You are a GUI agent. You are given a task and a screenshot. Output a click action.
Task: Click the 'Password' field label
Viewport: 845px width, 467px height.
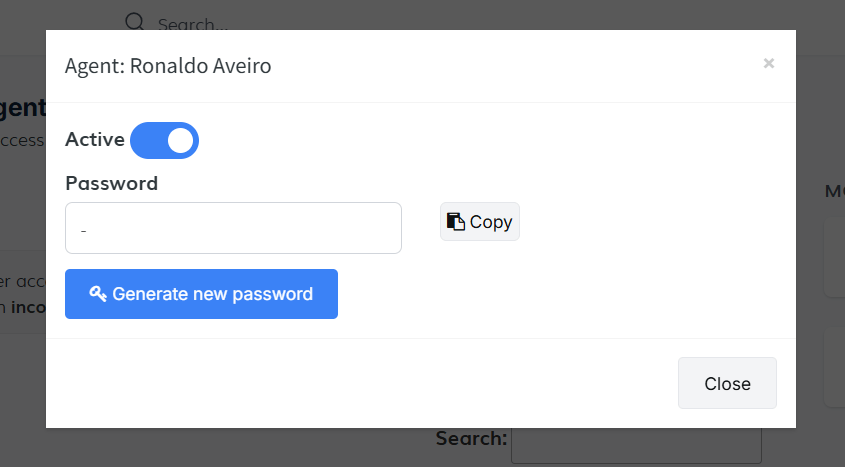[x=111, y=183]
